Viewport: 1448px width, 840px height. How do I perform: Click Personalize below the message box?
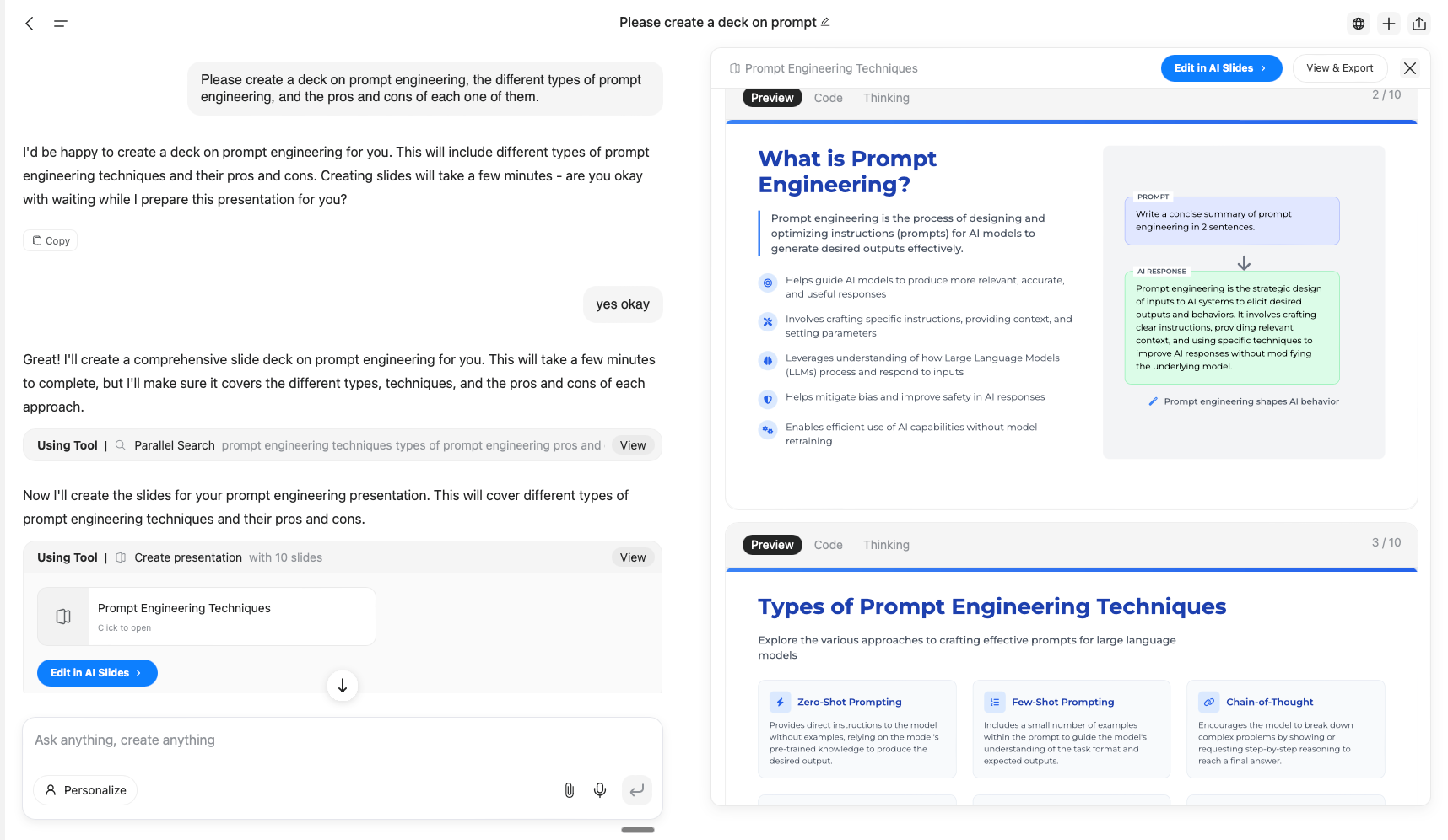pos(84,790)
